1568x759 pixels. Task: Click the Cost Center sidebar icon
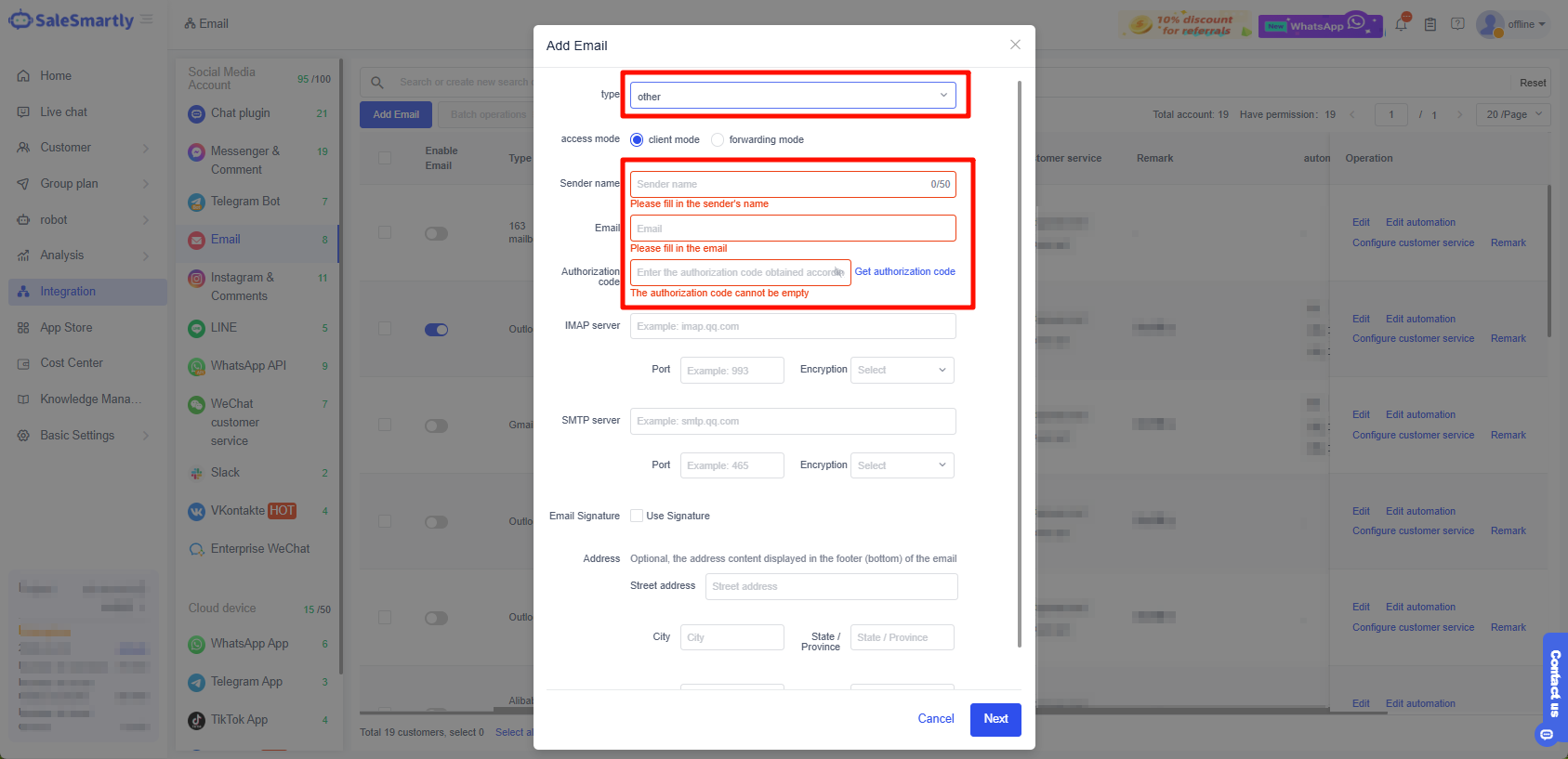pos(23,363)
